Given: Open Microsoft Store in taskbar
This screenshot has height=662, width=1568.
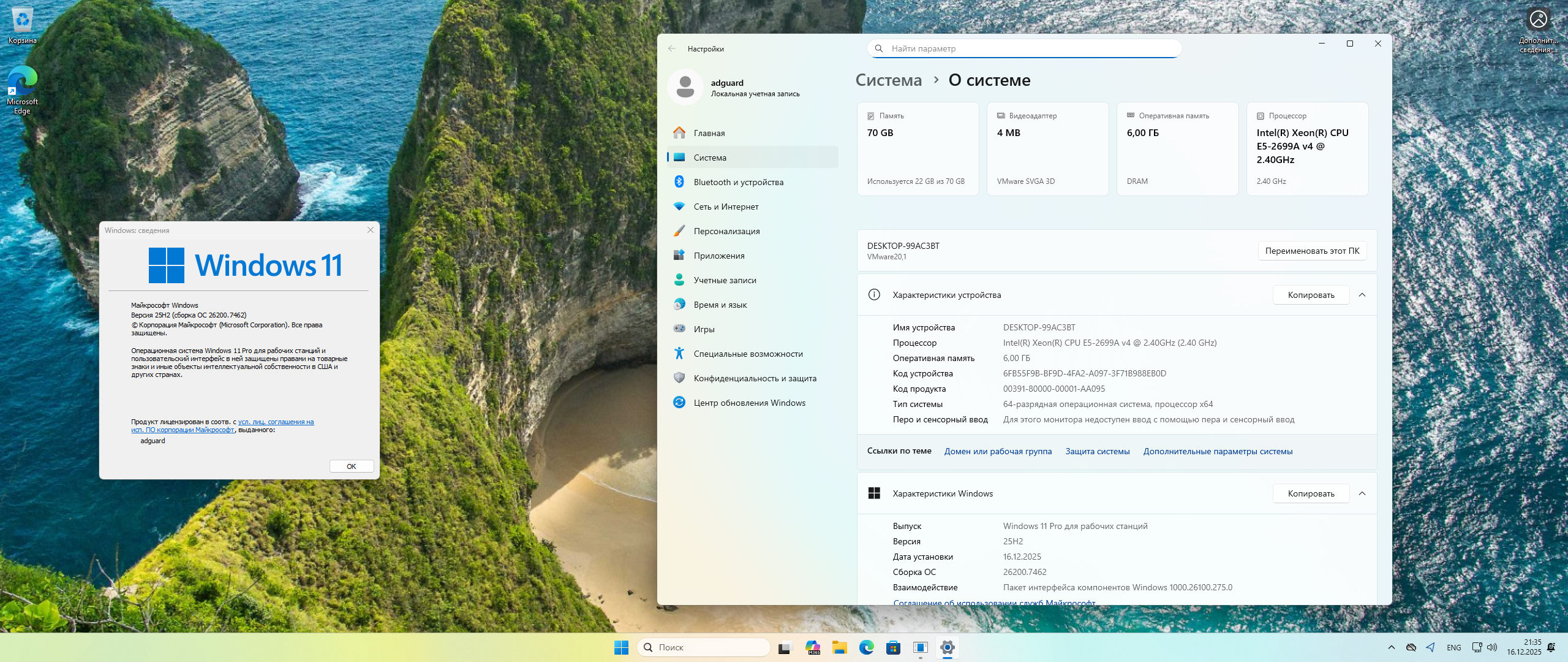Looking at the screenshot, I should [x=893, y=647].
